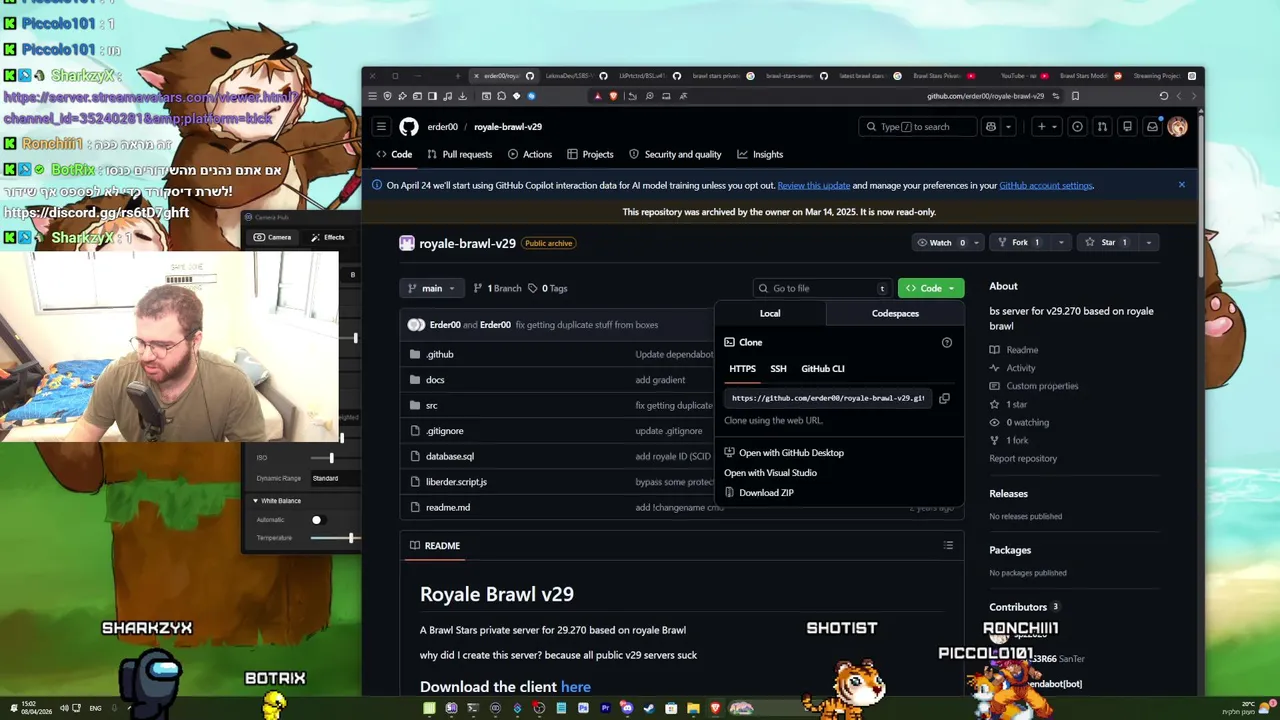Expand the Star lists dropdown arrow
The width and height of the screenshot is (1280, 720).
(x=1148, y=242)
